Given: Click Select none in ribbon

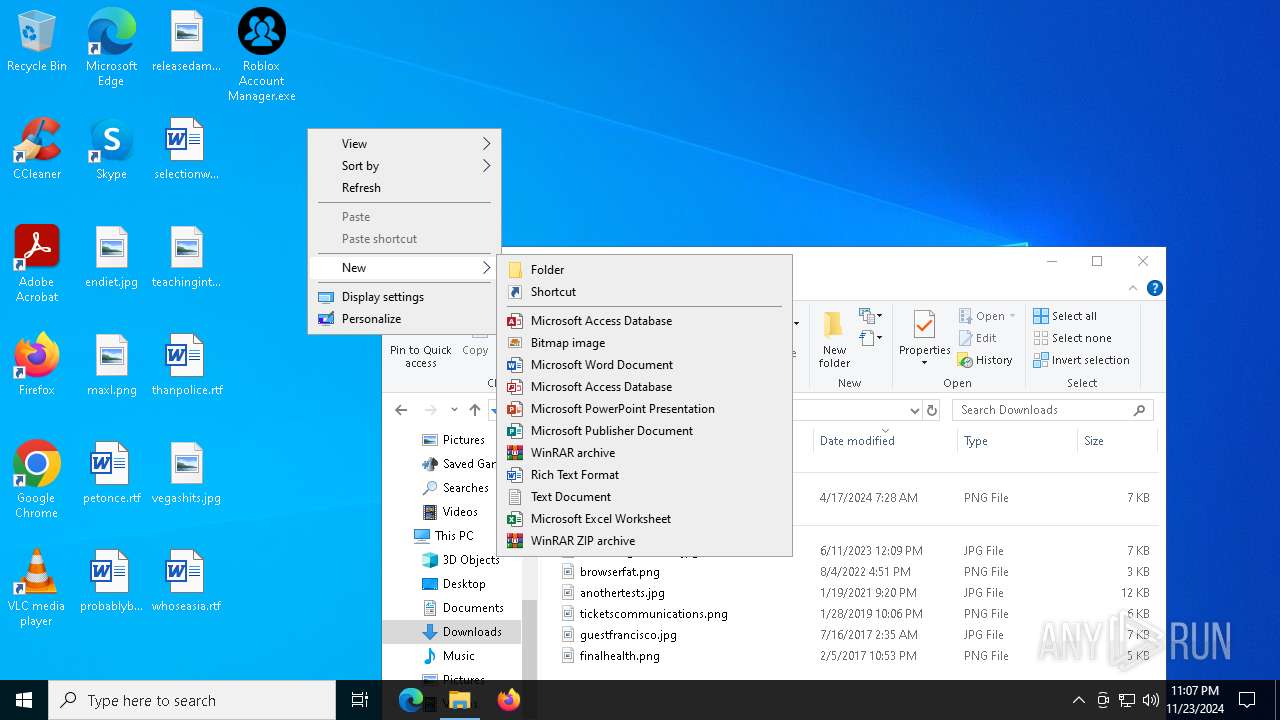Looking at the screenshot, I should coord(1073,338).
